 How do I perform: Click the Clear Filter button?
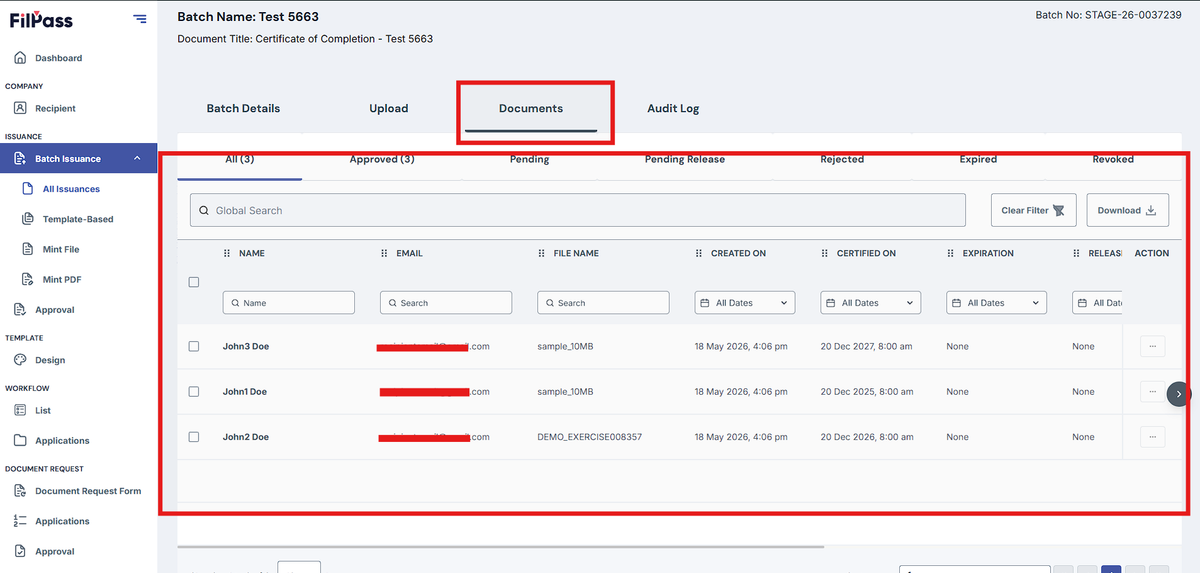1033,210
